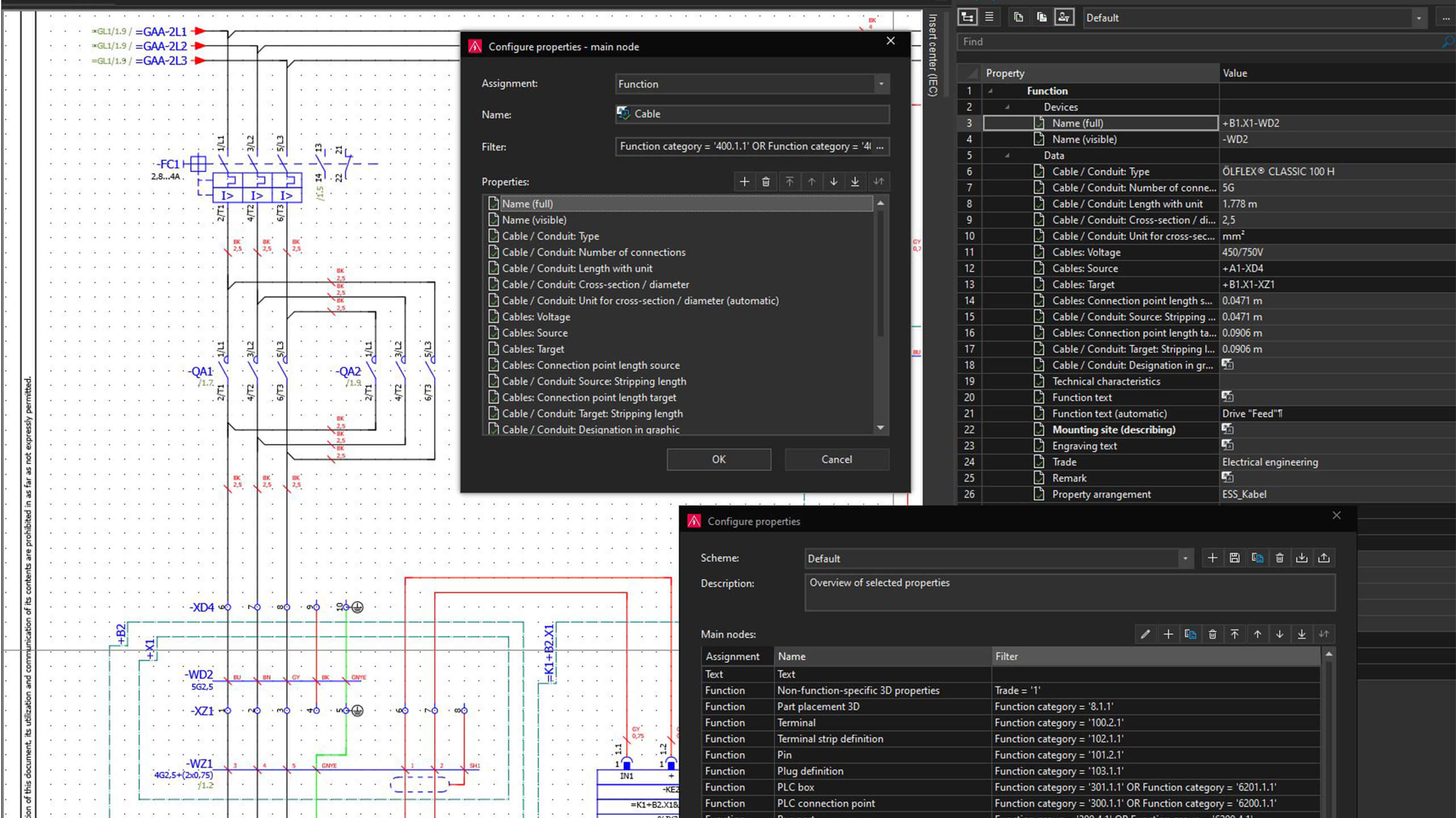The width and height of the screenshot is (1456, 818).
Task: Add new property with plus icon
Action: tap(744, 182)
